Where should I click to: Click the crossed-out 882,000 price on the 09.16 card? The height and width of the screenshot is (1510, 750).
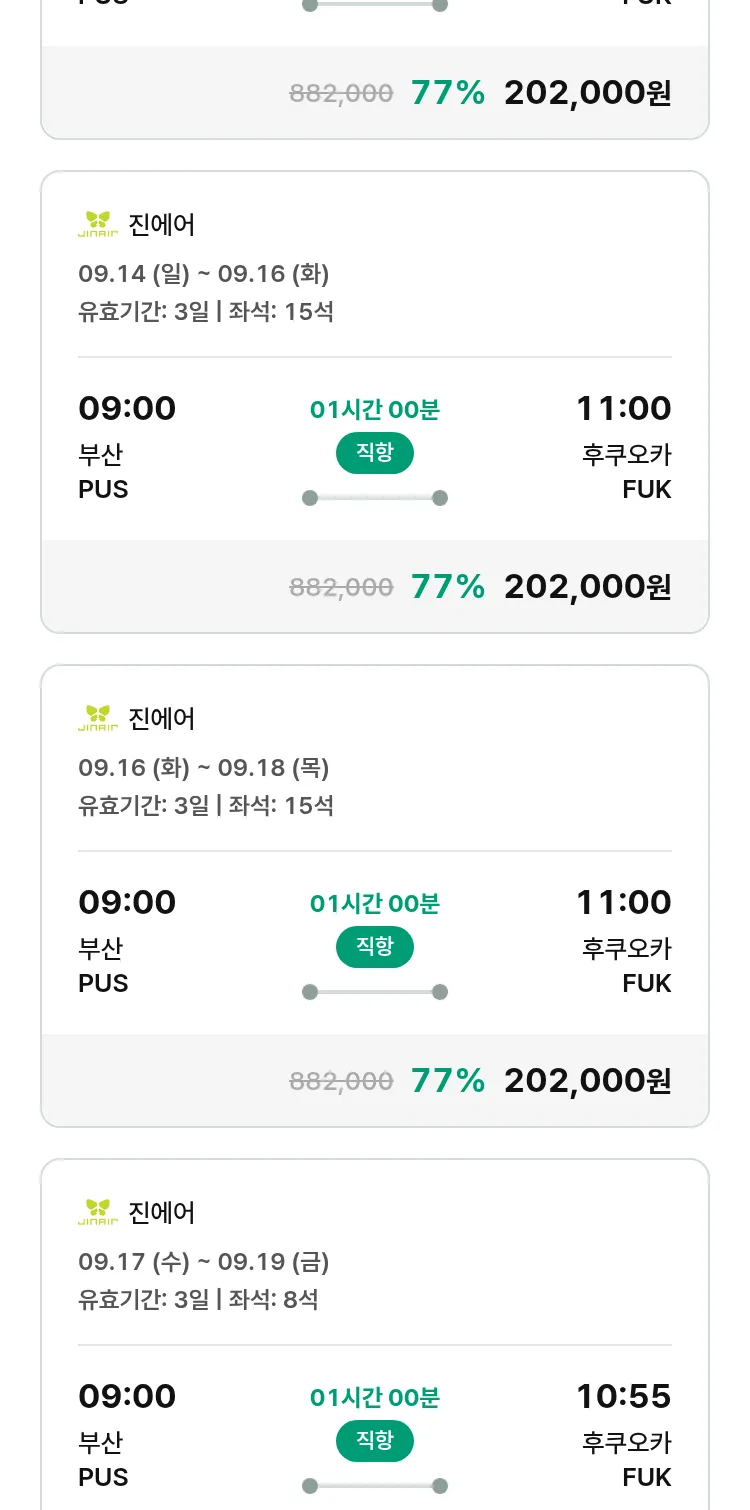[x=341, y=1081]
